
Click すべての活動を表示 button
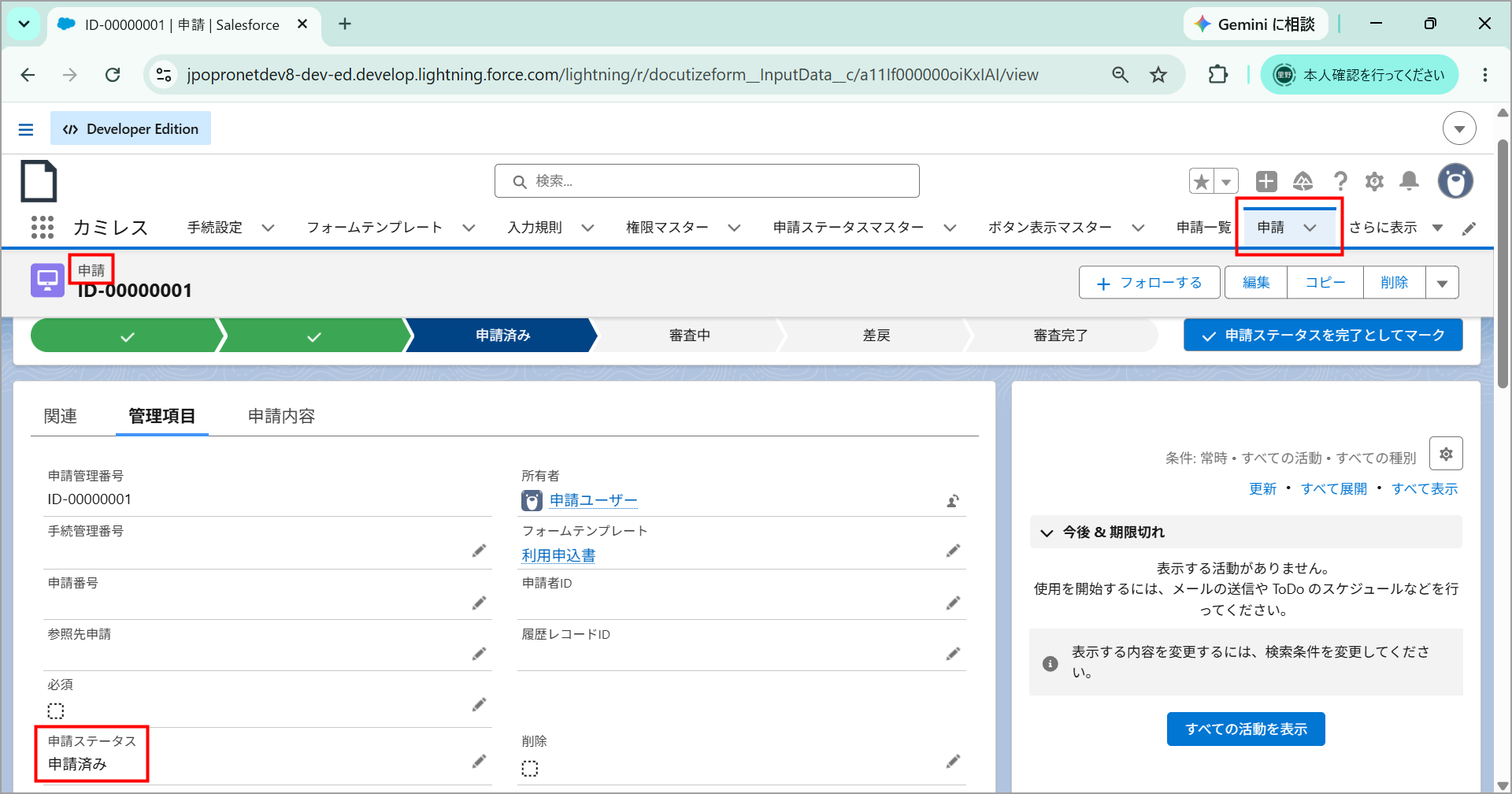coord(1246,729)
